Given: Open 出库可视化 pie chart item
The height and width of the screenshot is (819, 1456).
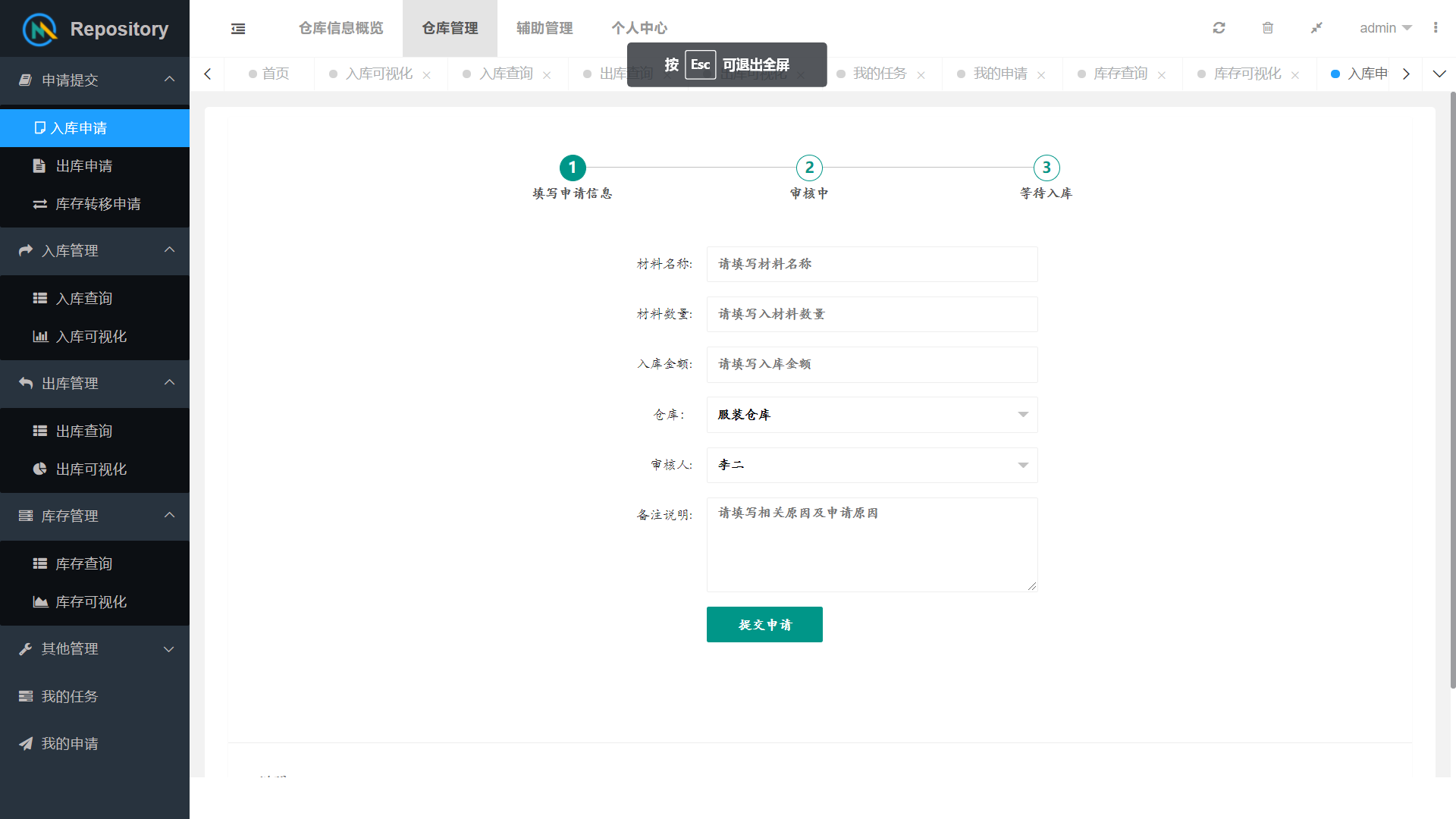Looking at the screenshot, I should point(91,469).
